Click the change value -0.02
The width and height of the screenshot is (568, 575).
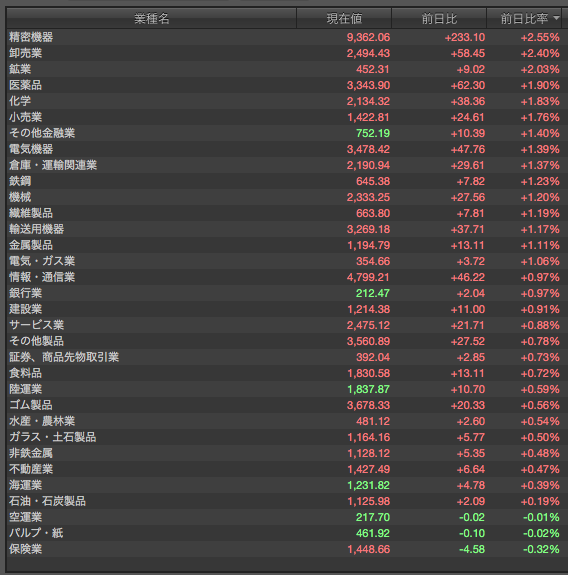472,517
